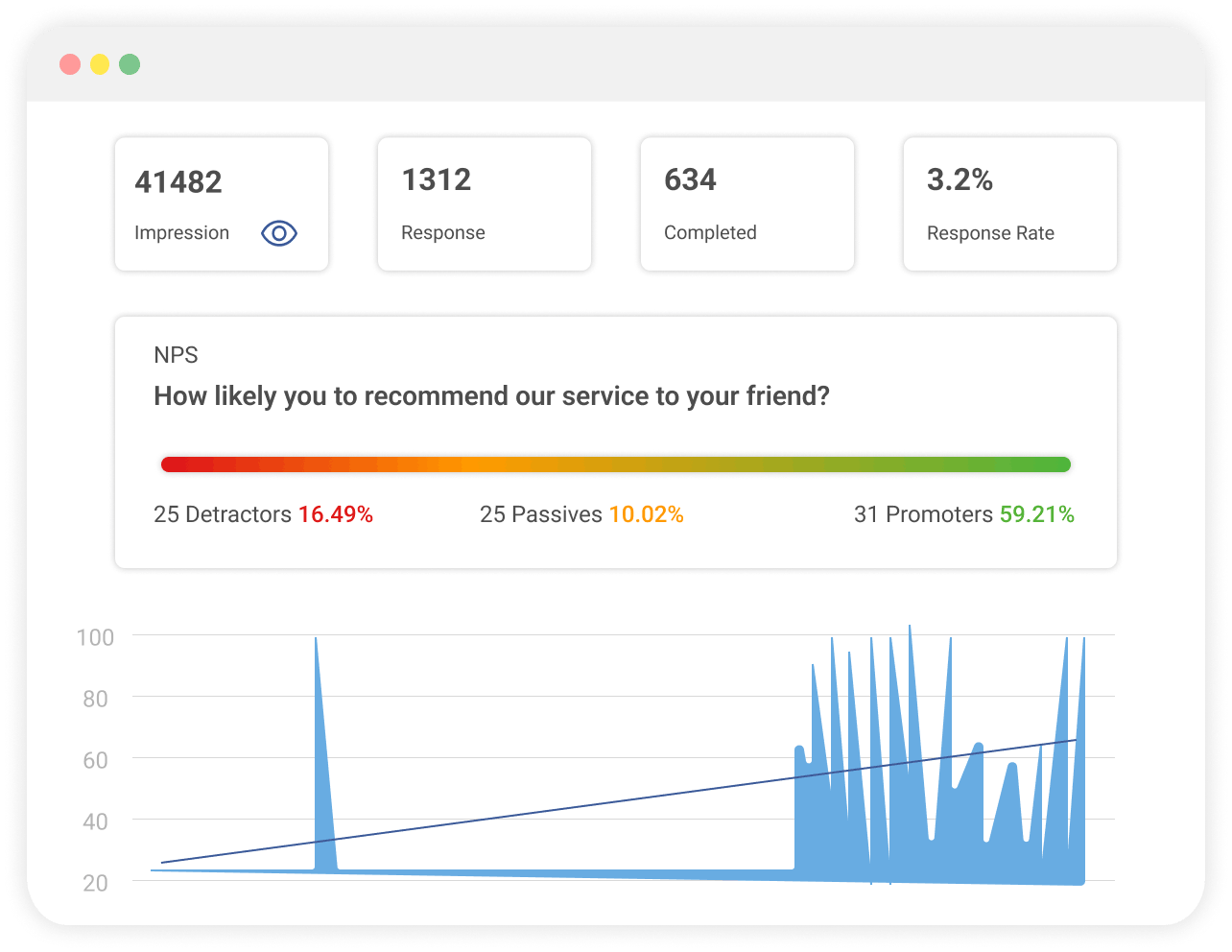Select the NPS panel header label
Screen dimensions: 1232x952
pos(176,355)
